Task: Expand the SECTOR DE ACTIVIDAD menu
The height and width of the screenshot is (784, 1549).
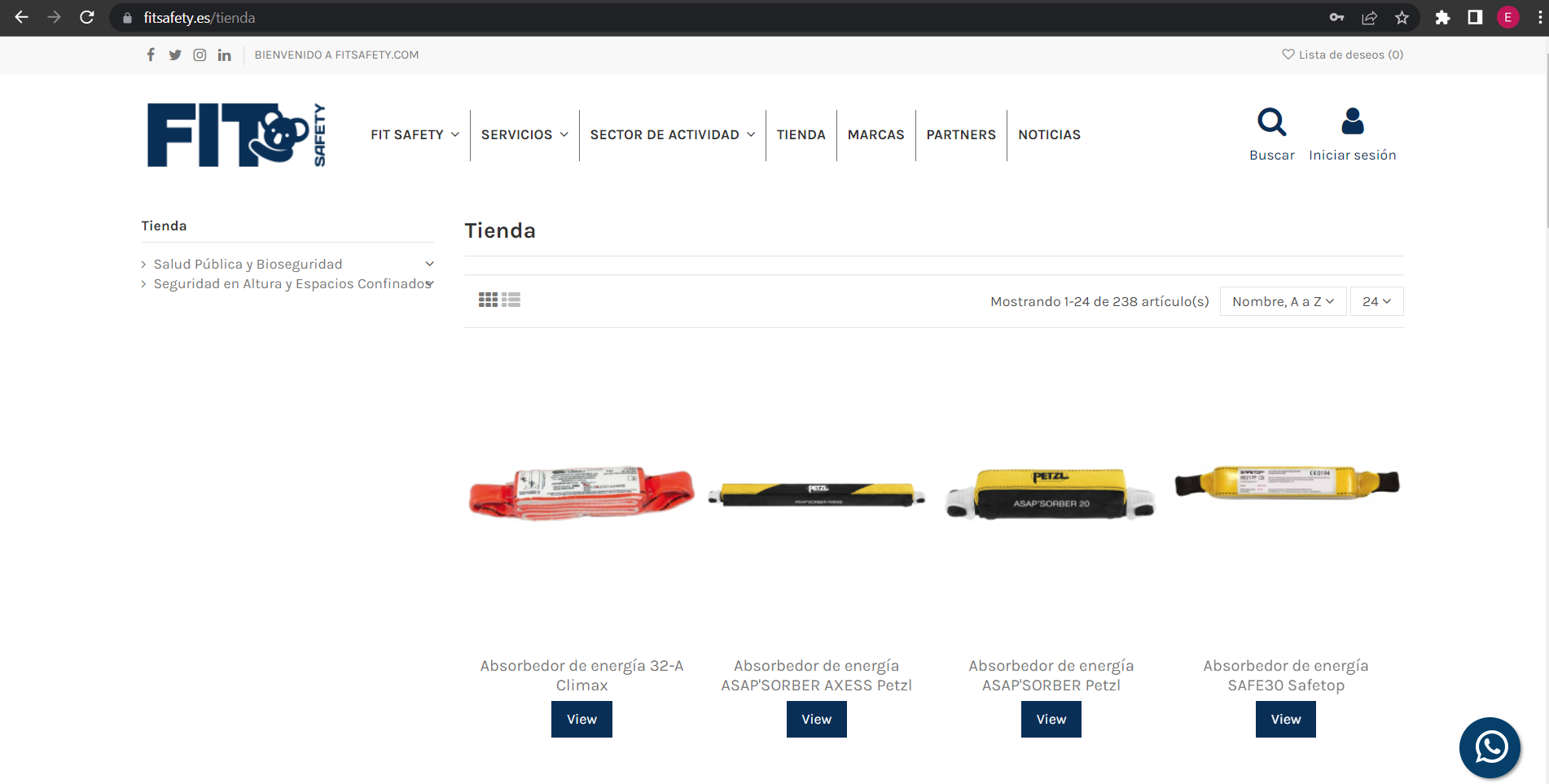Action: click(x=673, y=135)
